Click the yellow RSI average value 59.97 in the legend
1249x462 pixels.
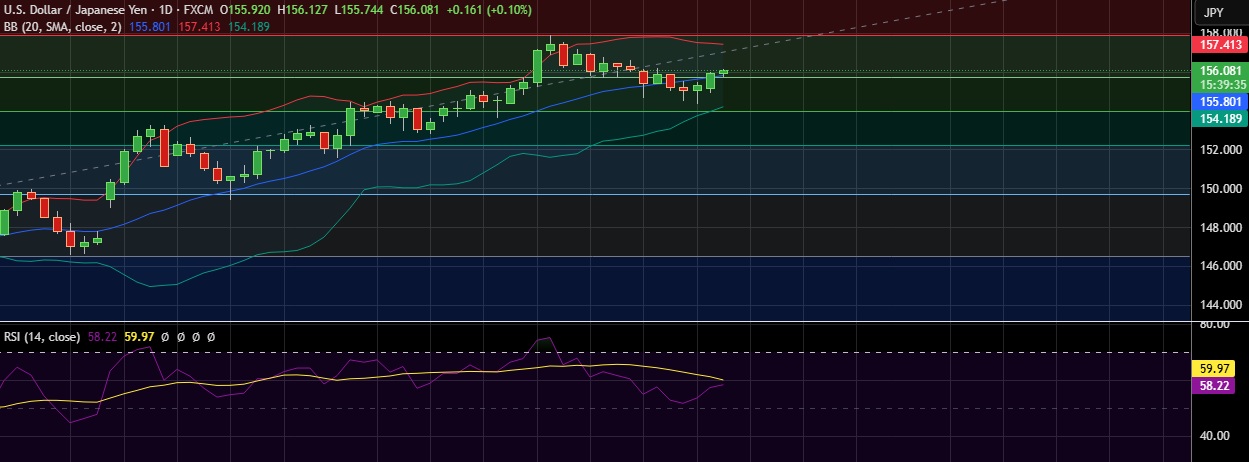[x=139, y=337]
